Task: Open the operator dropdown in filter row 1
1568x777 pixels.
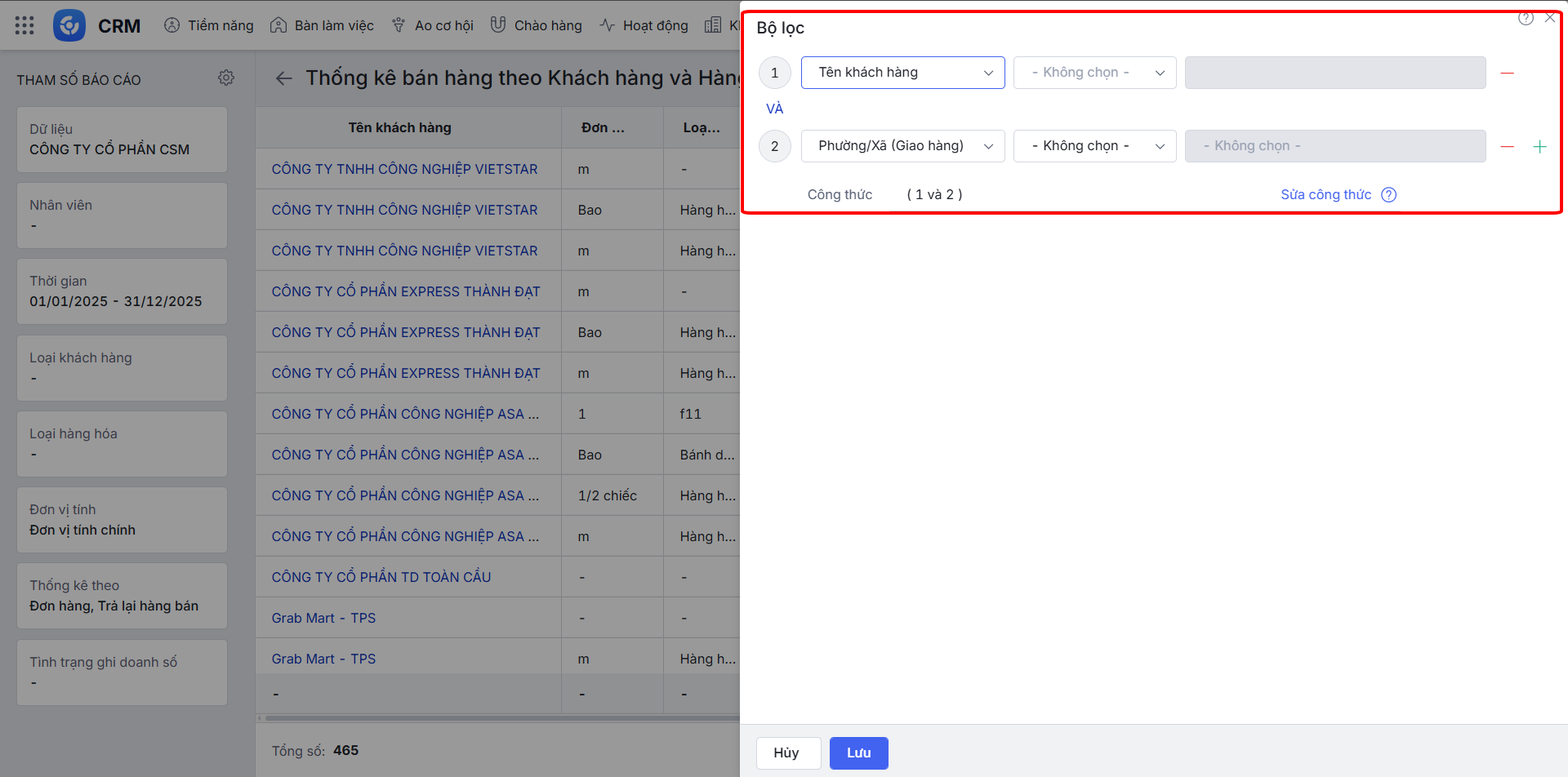Action: (x=1094, y=73)
